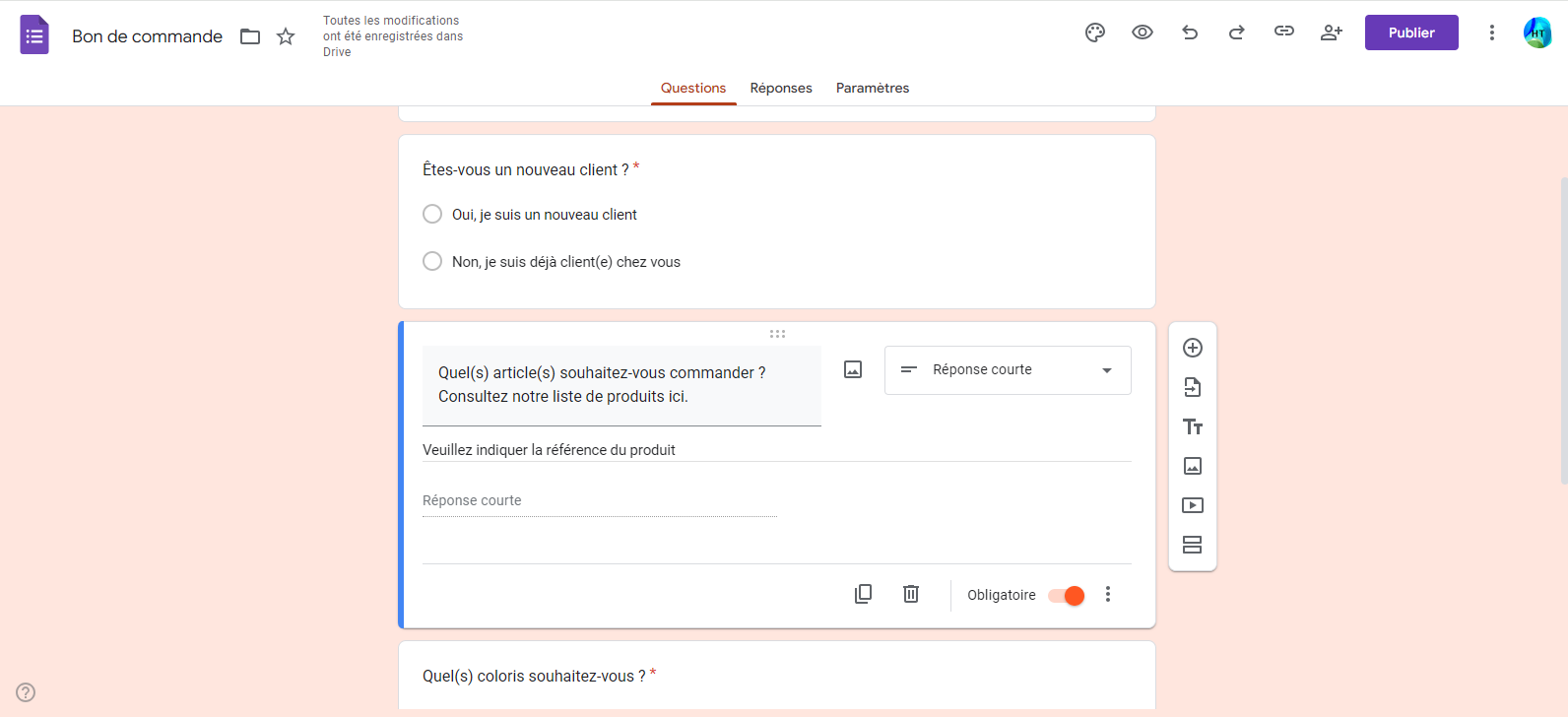Viewport: 1568px width, 717px height.
Task: Open the Réponse courte question type dropdown
Action: tap(1008, 370)
